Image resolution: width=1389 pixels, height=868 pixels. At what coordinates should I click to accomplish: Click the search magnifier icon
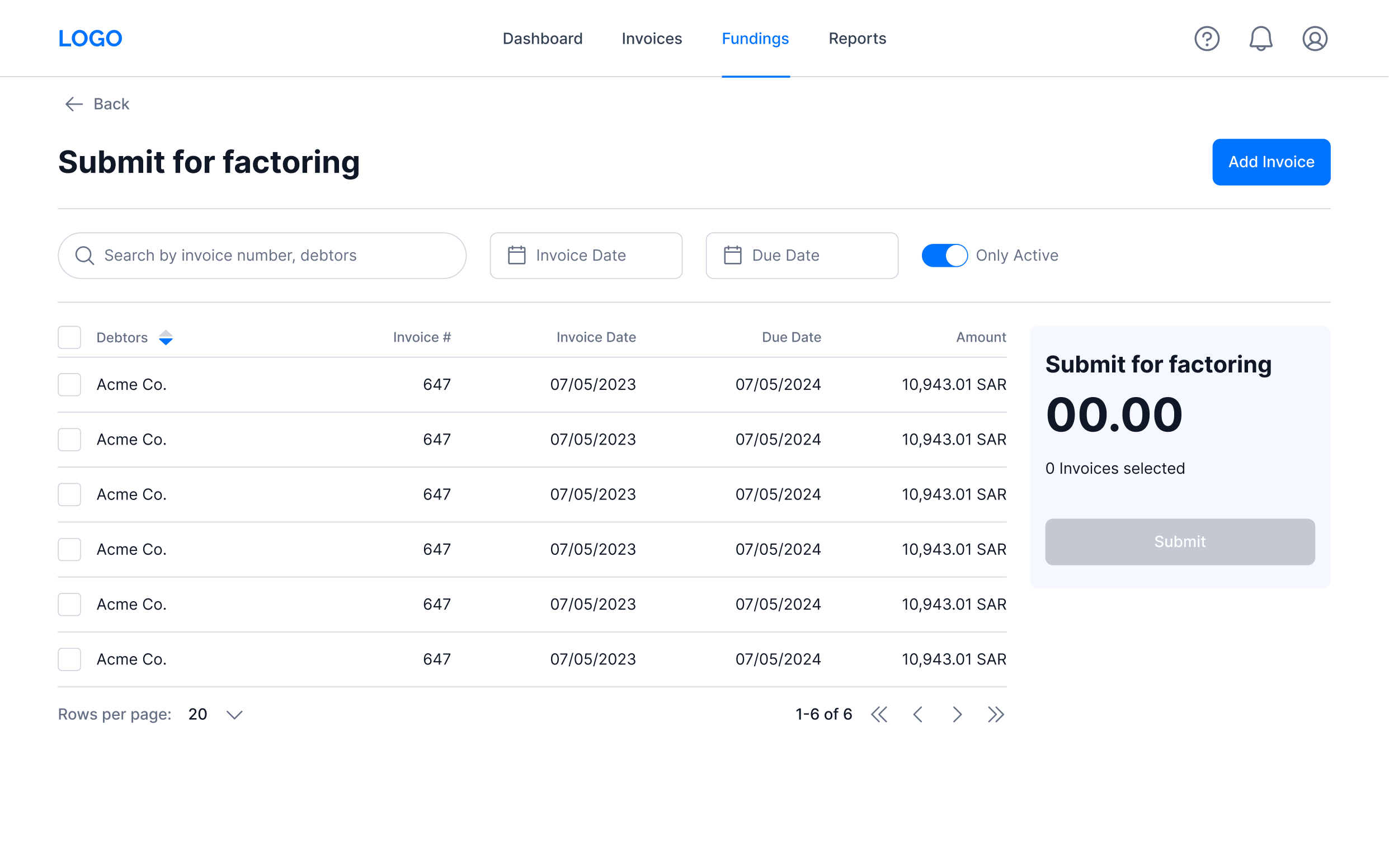click(84, 255)
